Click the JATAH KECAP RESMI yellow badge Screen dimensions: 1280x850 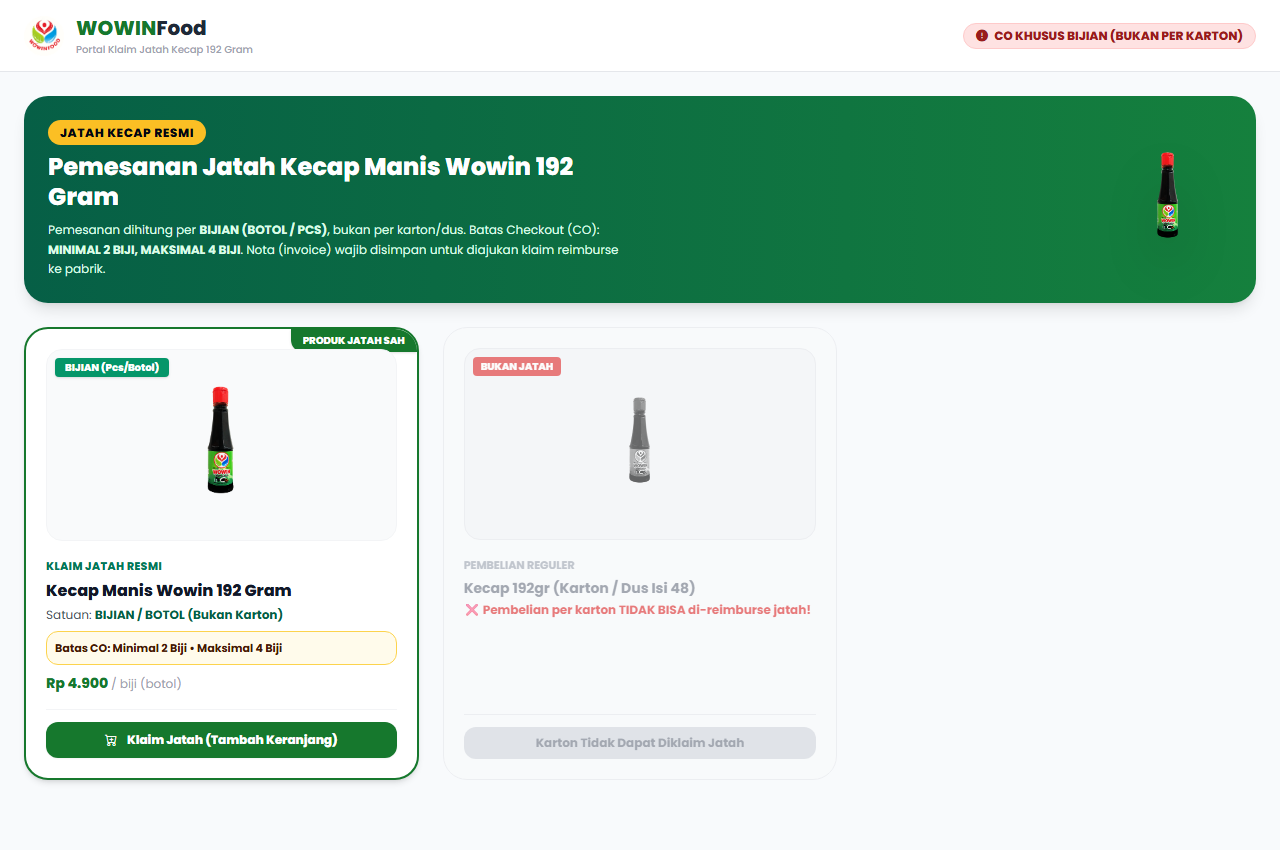127,133
